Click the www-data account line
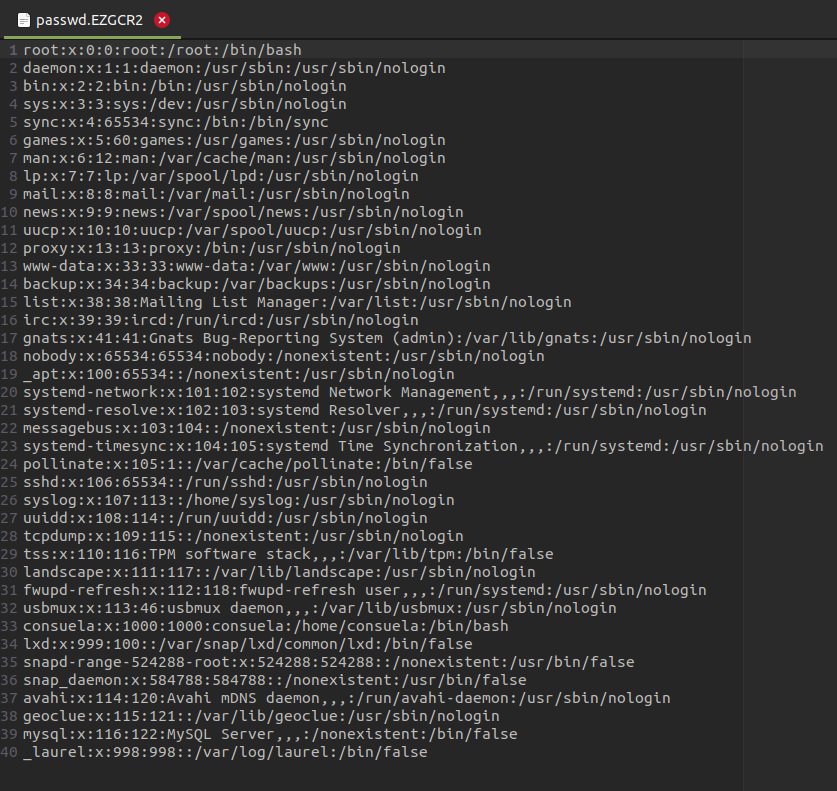Viewport: 837px width, 791px height. (256, 266)
